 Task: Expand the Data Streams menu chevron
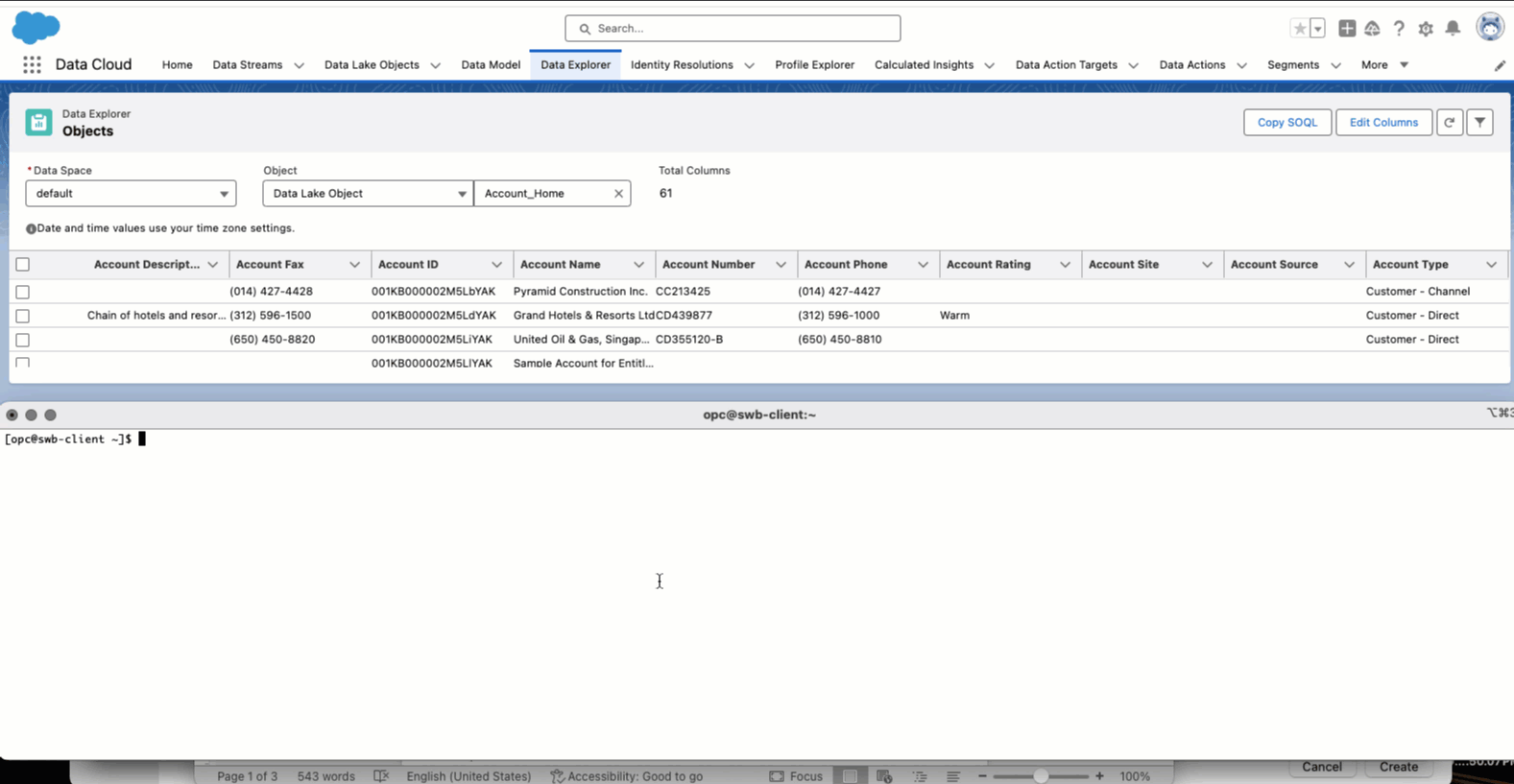pyautogui.click(x=299, y=65)
